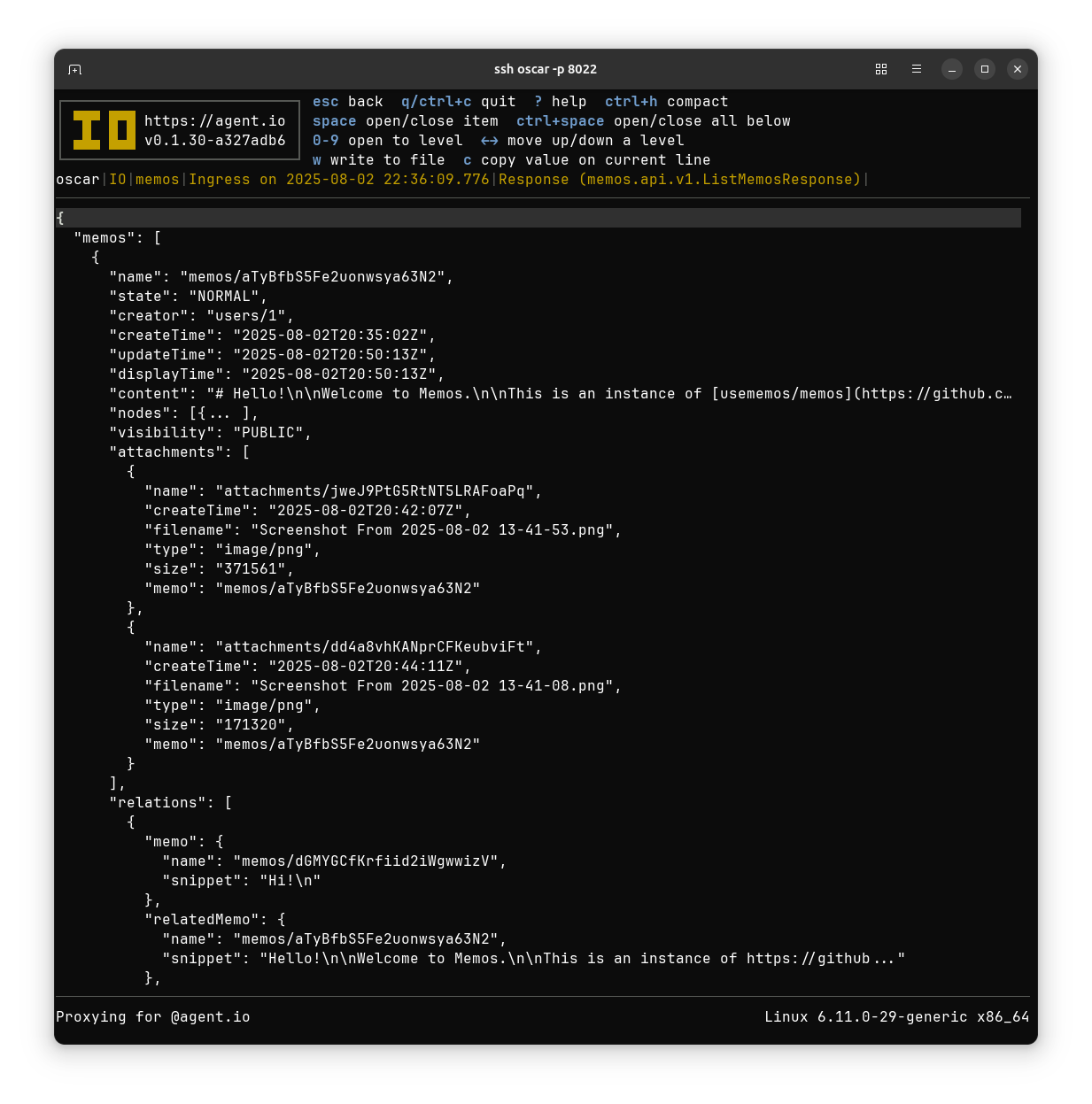This screenshot has height=1104, width=1092.
Task: Select the memos breadcrumb segment
Action: 158,180
